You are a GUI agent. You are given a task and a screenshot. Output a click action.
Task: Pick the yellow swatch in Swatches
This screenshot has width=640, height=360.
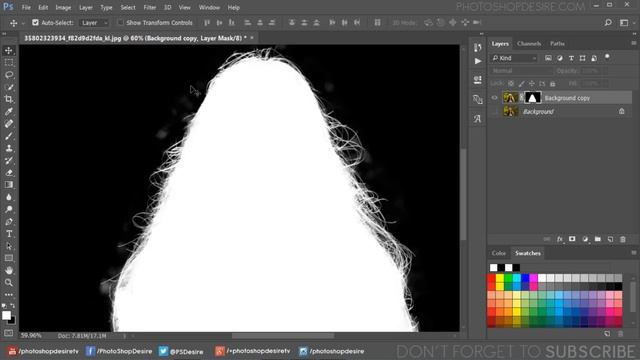pos(500,278)
